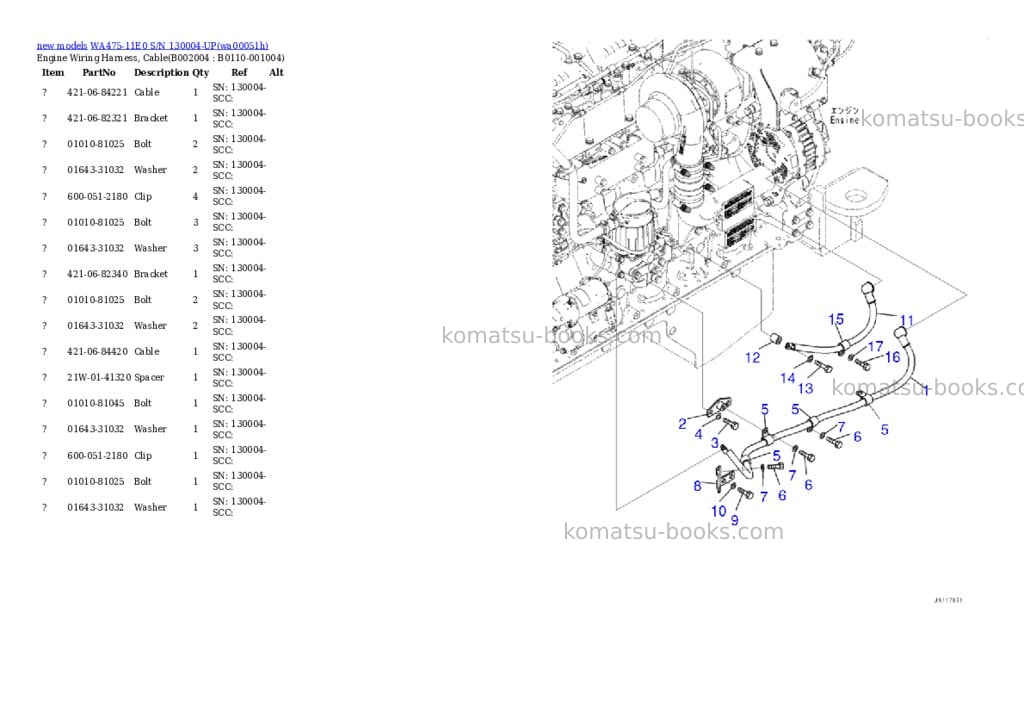This screenshot has height=725, width=1024.
Task: Select part number 421-06-82321
Action: point(97,118)
